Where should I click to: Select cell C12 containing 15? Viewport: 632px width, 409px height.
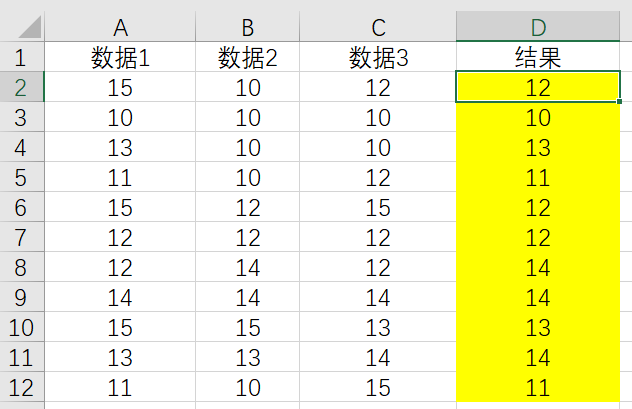[x=378, y=387]
